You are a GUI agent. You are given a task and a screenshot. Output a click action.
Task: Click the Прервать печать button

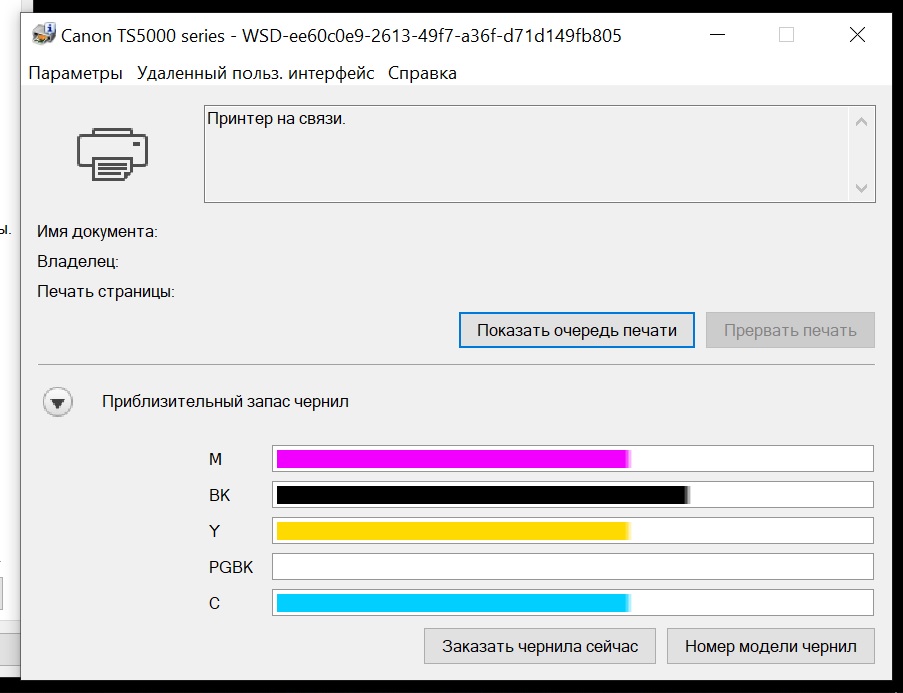click(790, 330)
